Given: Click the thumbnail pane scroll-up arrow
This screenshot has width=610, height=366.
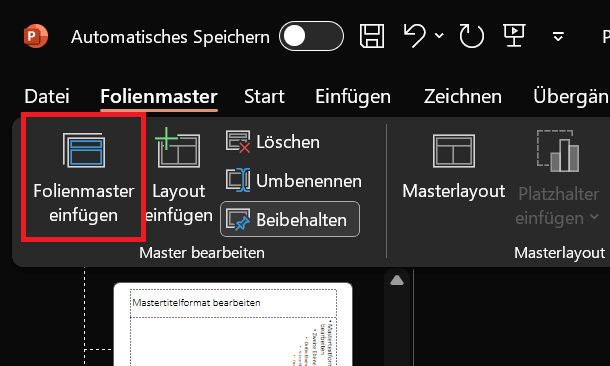Looking at the screenshot, I should tap(397, 280).
